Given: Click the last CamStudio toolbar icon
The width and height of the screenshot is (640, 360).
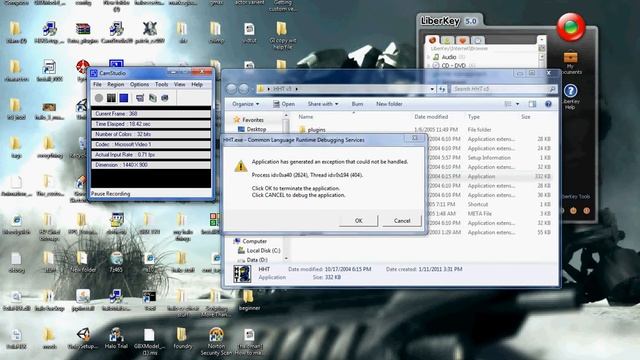Looking at the screenshot, I should (164, 98).
